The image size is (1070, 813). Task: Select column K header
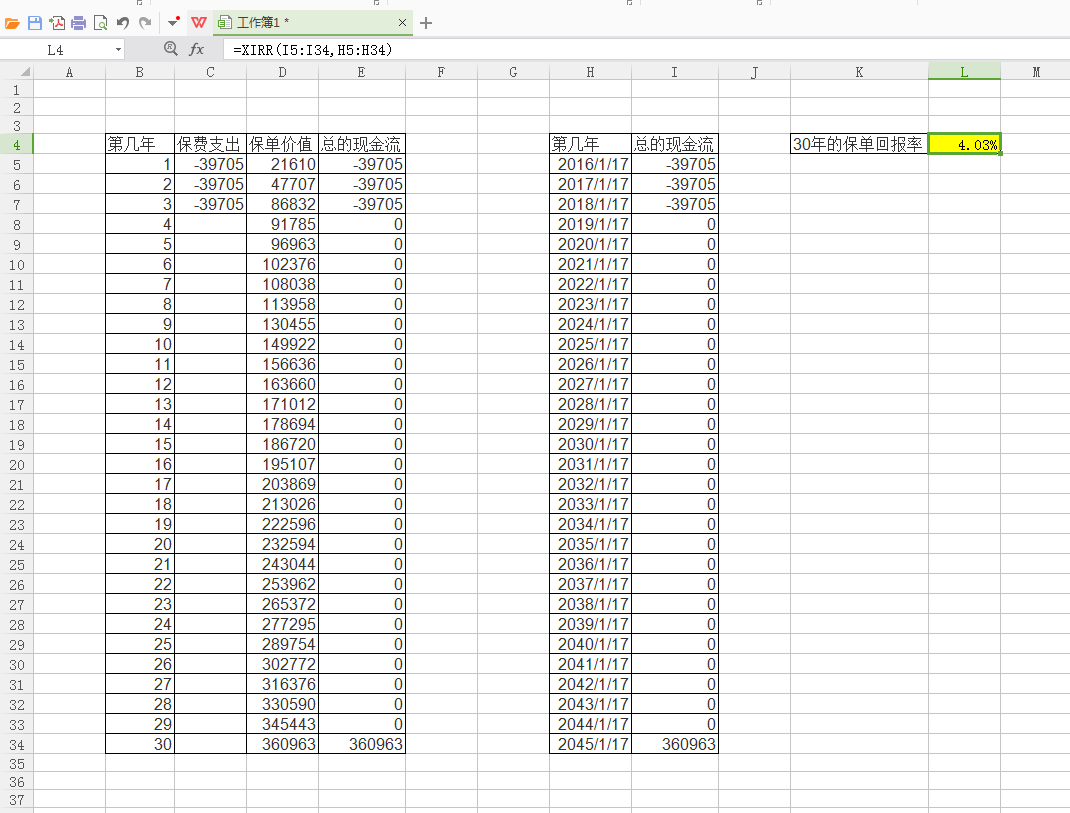tap(859, 72)
